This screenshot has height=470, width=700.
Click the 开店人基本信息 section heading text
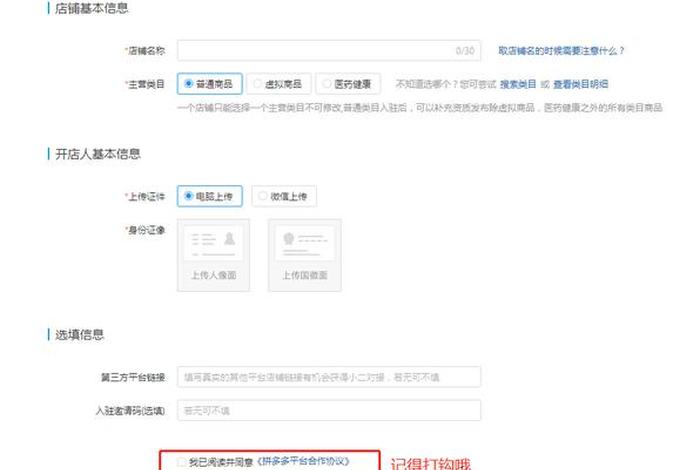click(x=98, y=154)
